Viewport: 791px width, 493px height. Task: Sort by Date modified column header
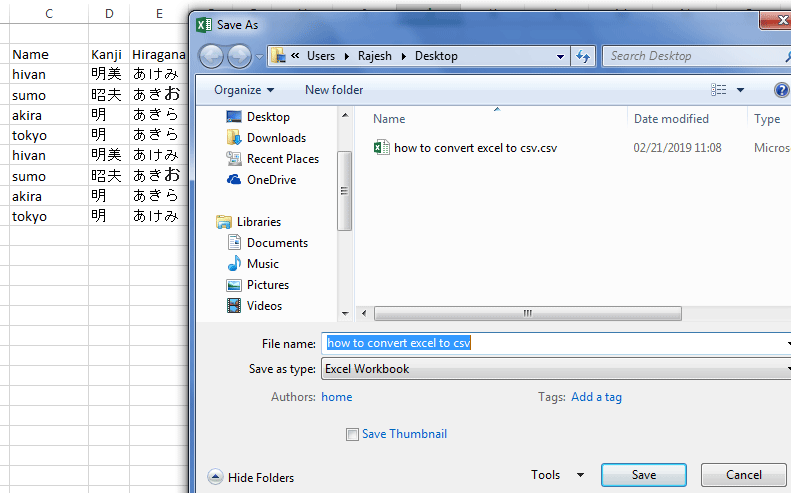click(x=671, y=119)
